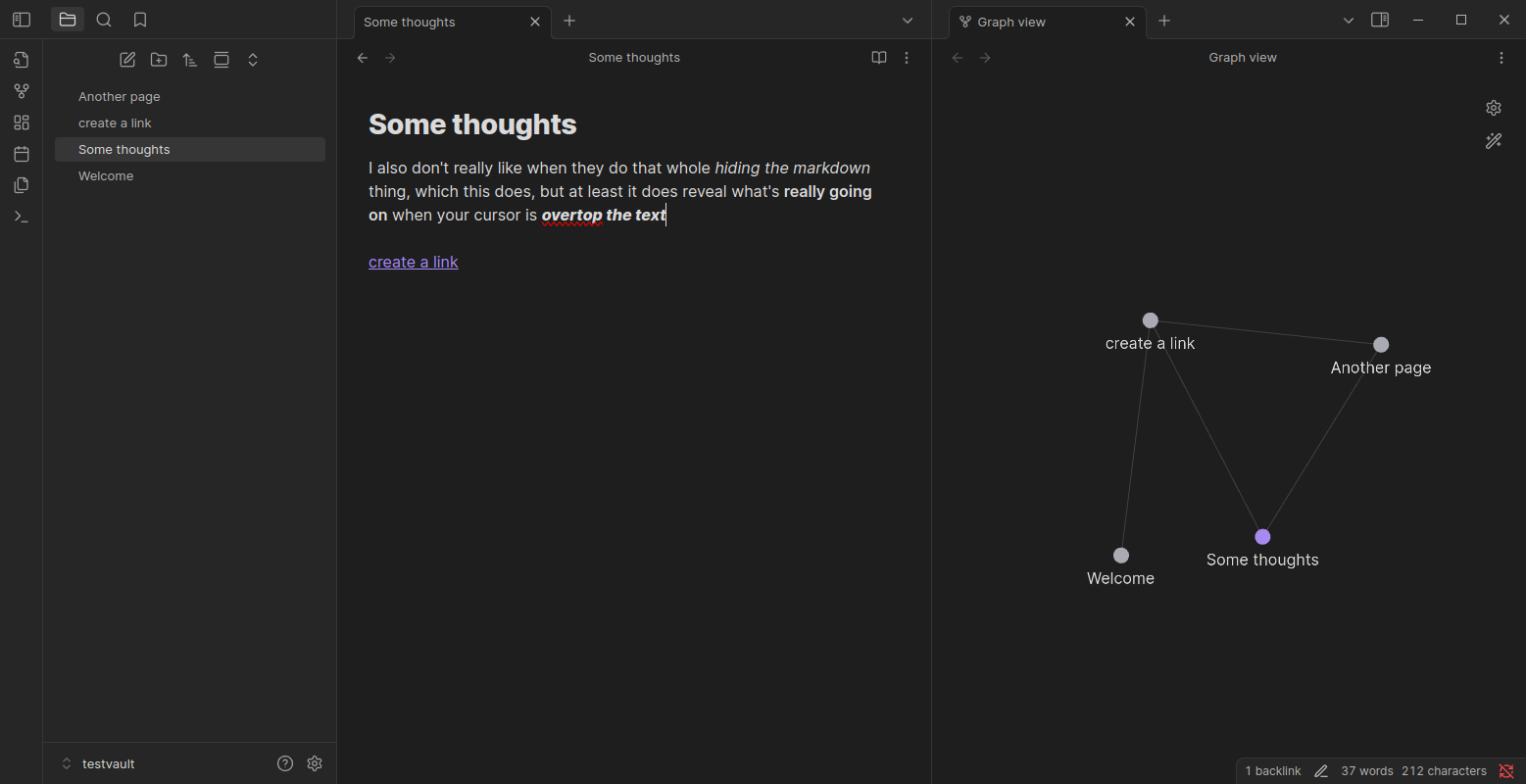Create a new note in file explorer
Screen dimensions: 1526x784
[127, 60]
